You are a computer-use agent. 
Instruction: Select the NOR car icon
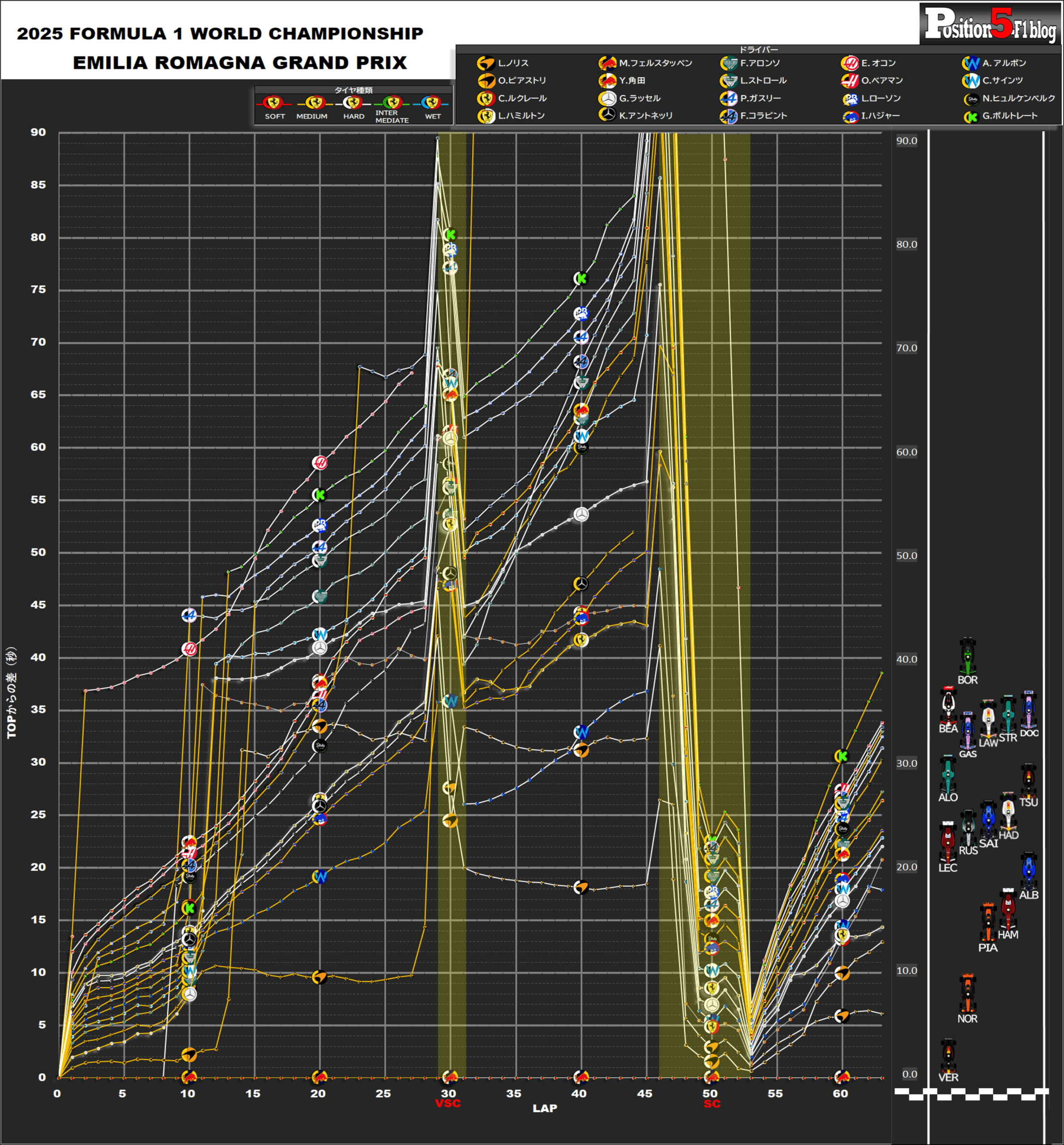coord(967,993)
